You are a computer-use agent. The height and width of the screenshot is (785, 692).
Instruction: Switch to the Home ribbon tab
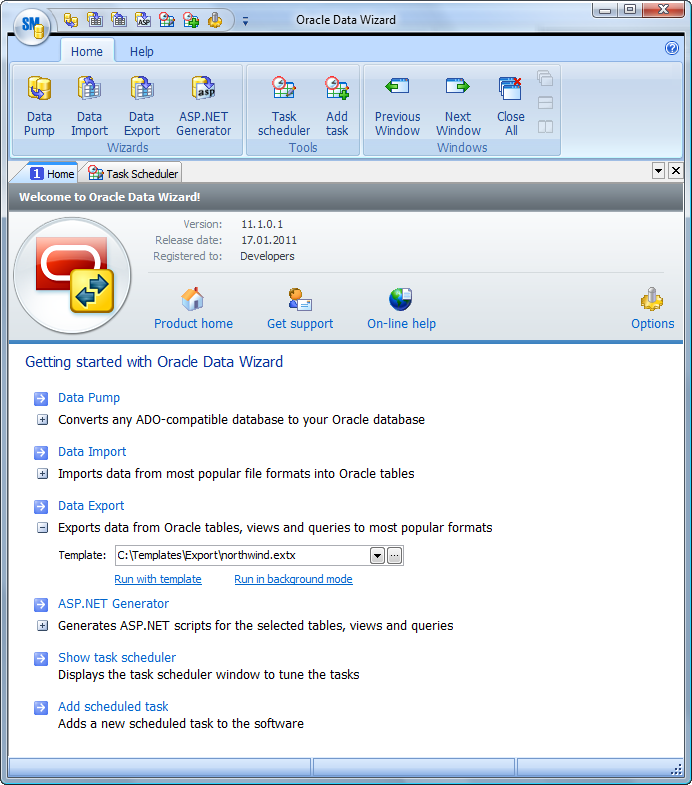click(87, 52)
